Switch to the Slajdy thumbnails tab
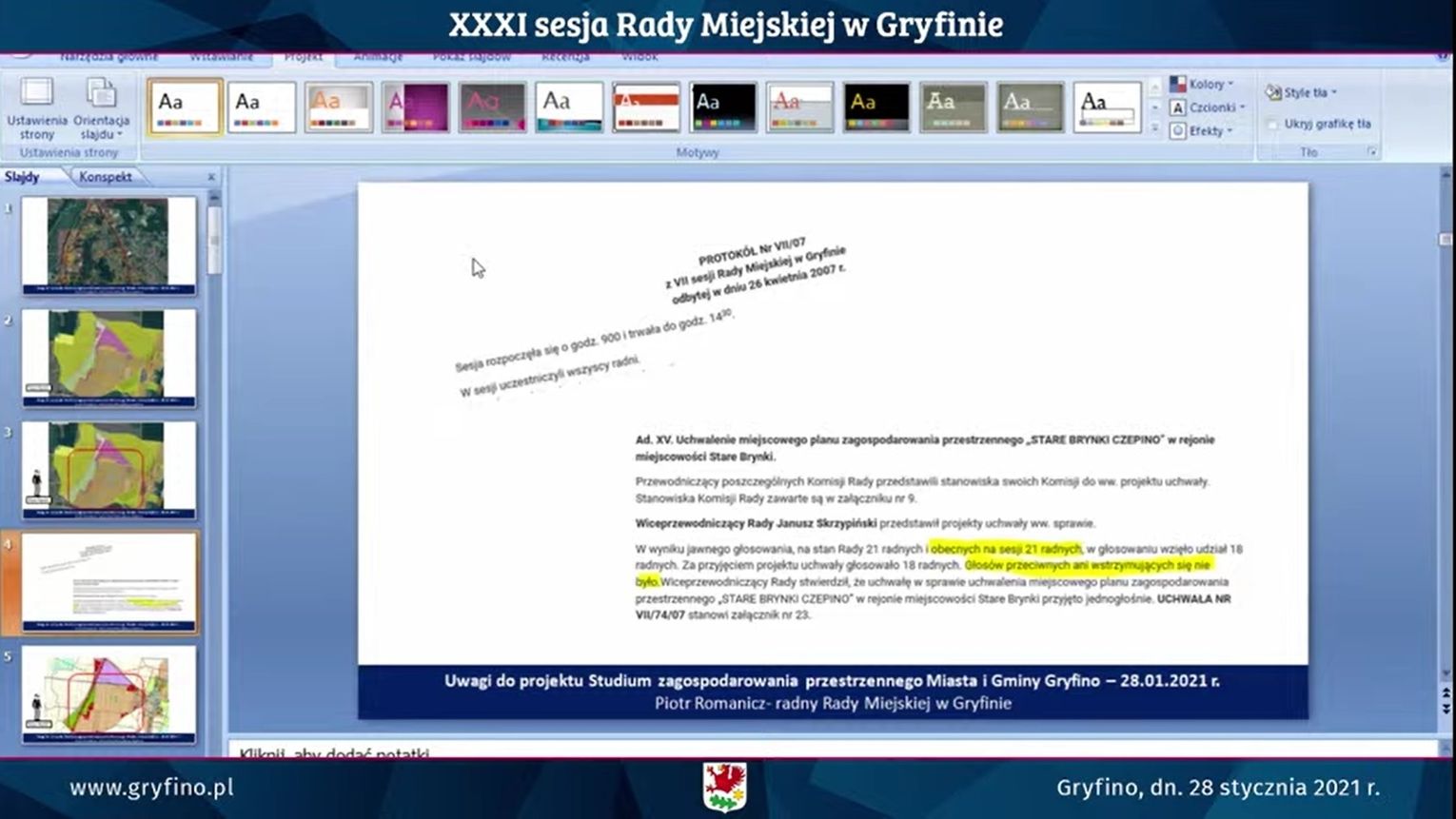Screen dimensions: 1456x819 coord(23,177)
